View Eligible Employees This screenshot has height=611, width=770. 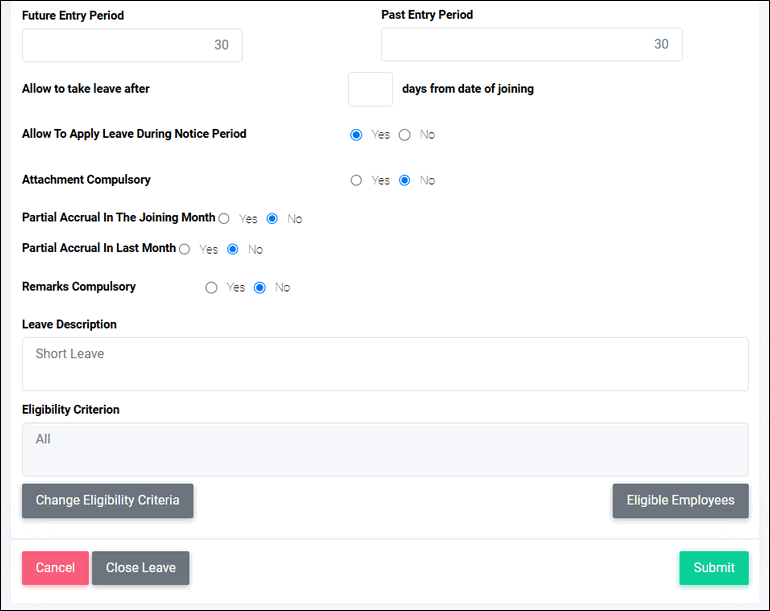[x=681, y=500]
